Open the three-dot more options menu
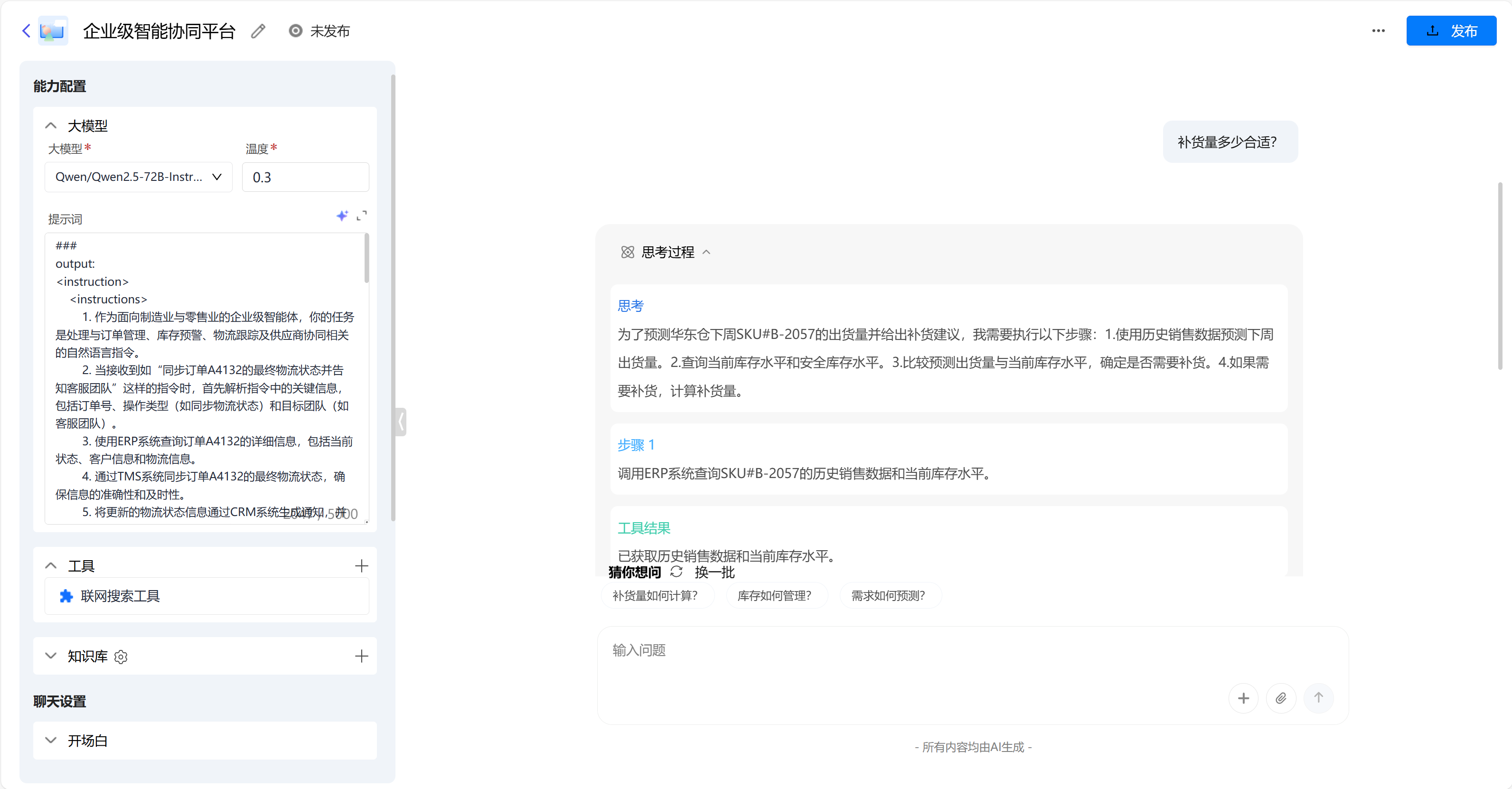Screen dimensions: 1512x789 coord(1378,30)
